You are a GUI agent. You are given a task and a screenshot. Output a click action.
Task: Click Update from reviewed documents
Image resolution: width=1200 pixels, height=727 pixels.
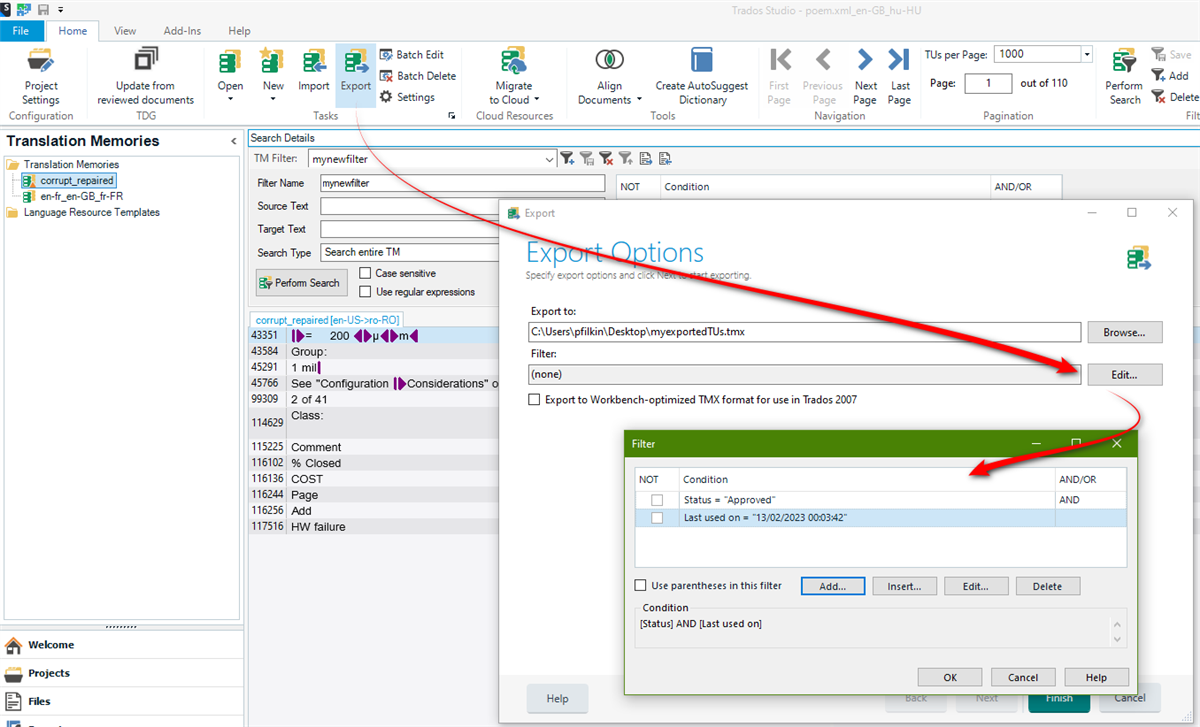146,76
